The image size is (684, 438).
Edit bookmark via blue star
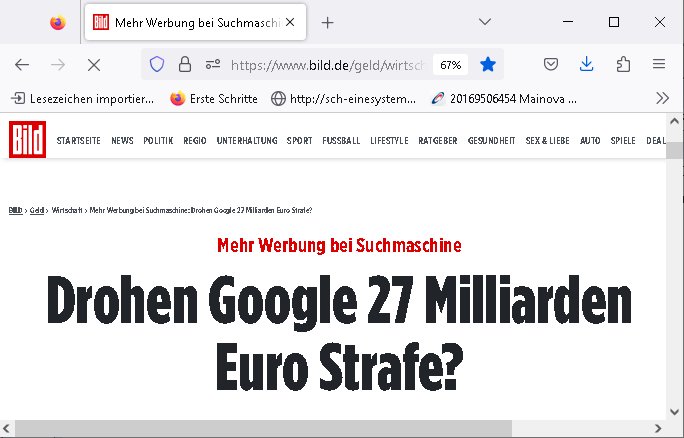pyautogui.click(x=488, y=65)
